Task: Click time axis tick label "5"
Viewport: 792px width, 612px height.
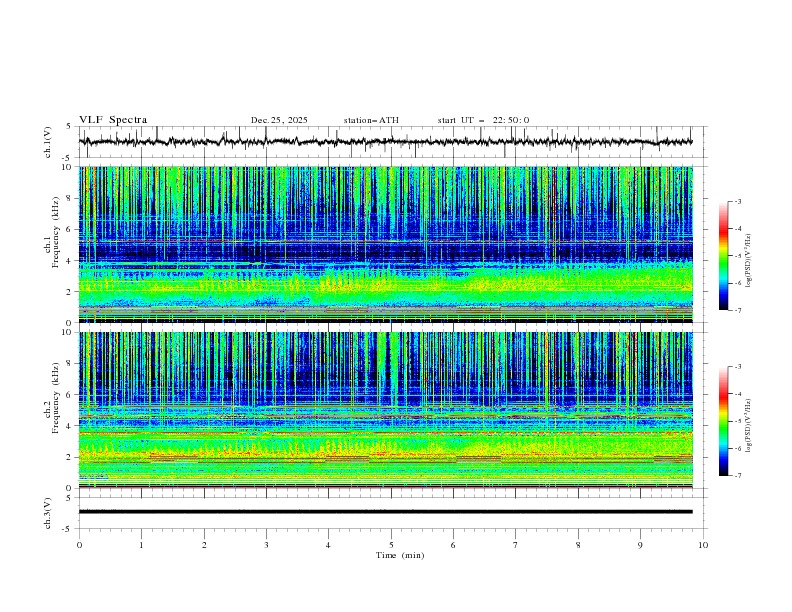Action: pyautogui.click(x=391, y=545)
